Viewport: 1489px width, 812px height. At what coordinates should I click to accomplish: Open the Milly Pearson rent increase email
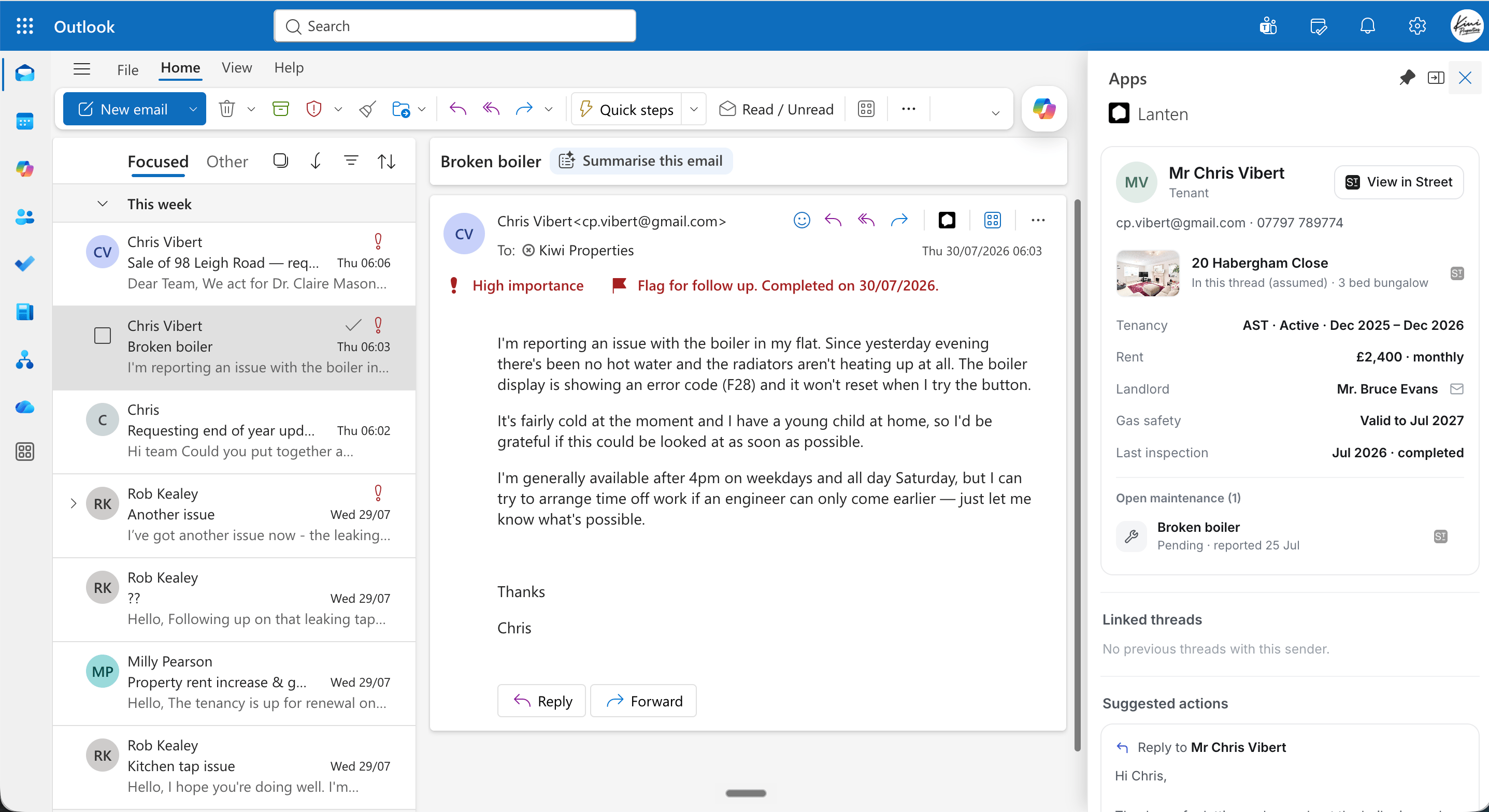(x=234, y=683)
